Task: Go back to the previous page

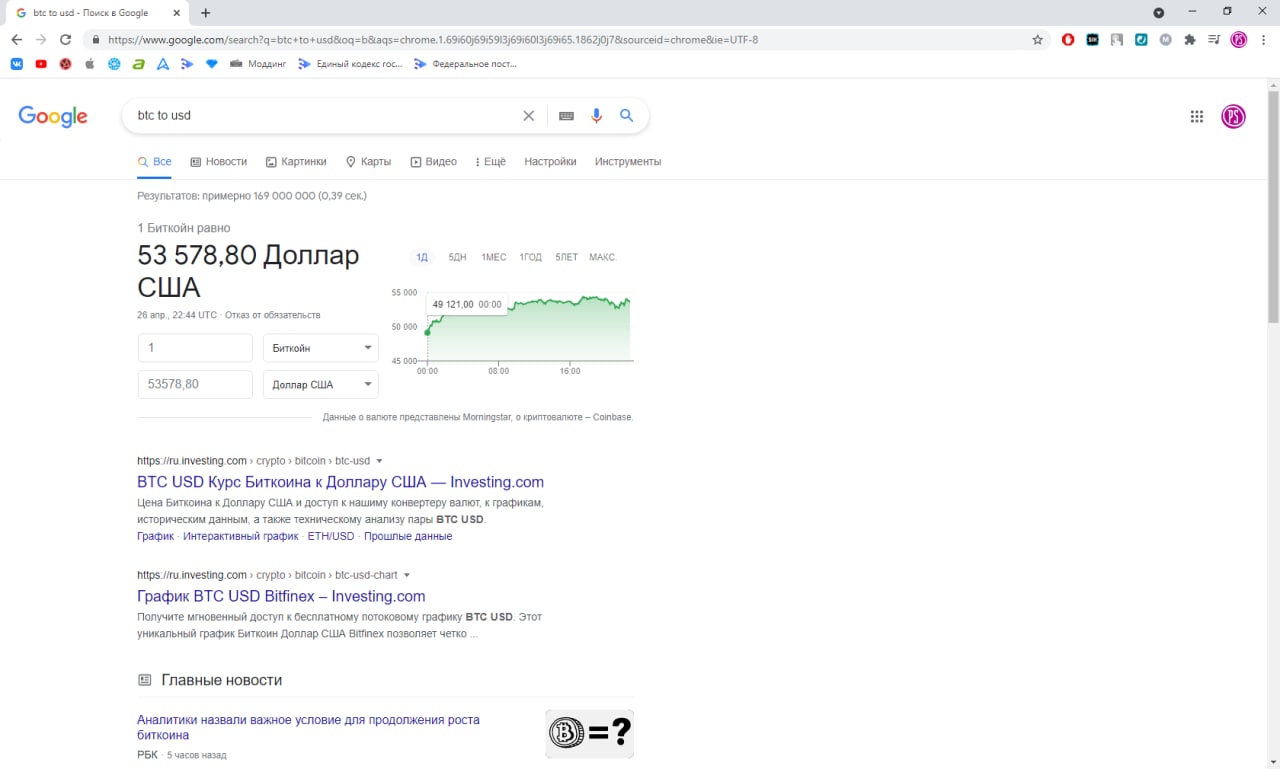Action: (16, 40)
